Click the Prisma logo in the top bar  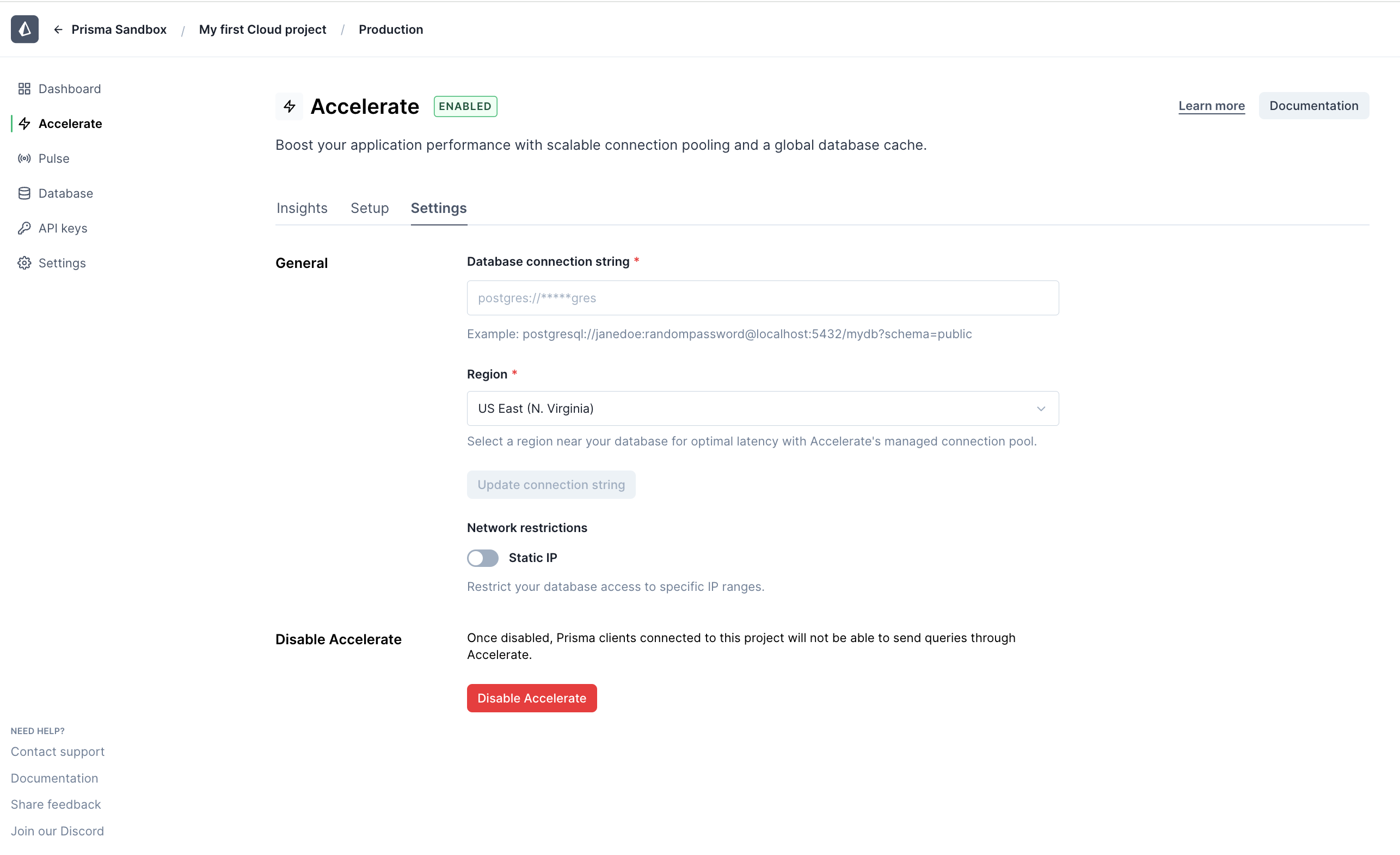coord(24,29)
